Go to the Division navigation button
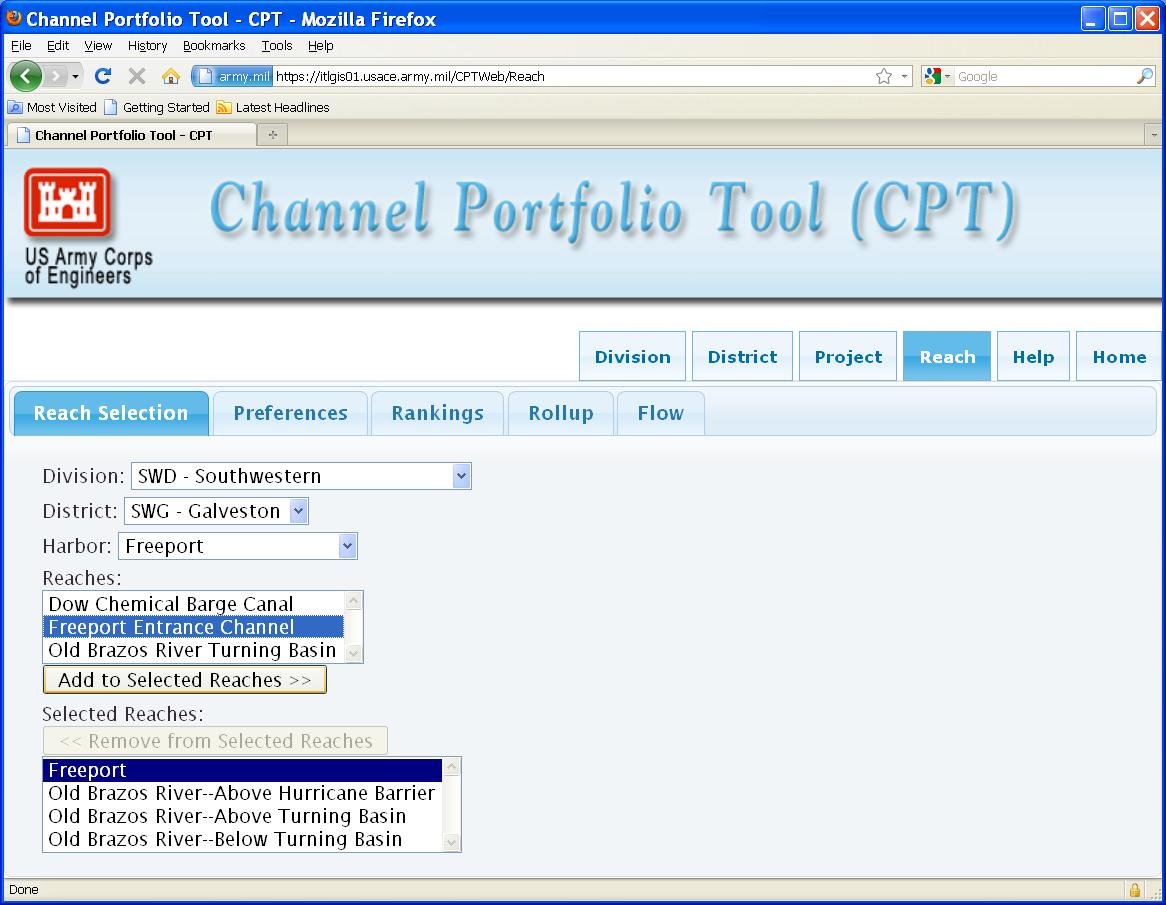1166x905 pixels. [x=633, y=356]
